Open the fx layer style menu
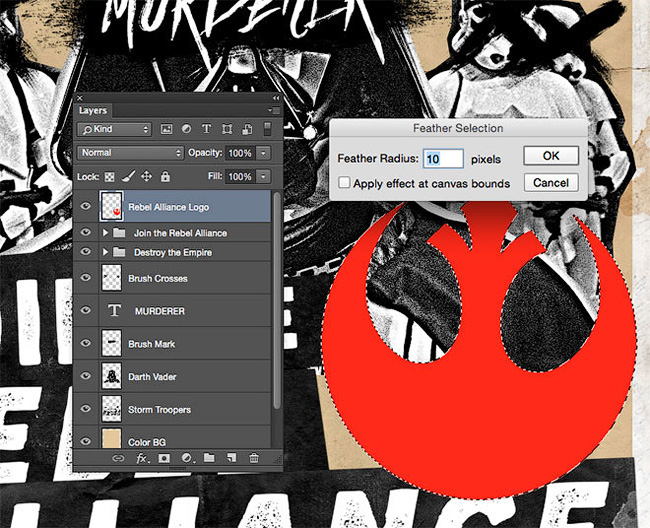The width and height of the screenshot is (650, 528). click(142, 458)
